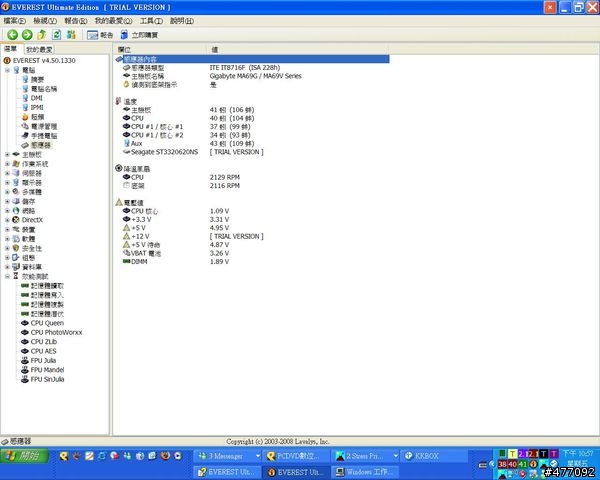Click the 資料庫 database icon in tree
This screenshot has width=600, height=480.
pyautogui.click(x=16, y=267)
